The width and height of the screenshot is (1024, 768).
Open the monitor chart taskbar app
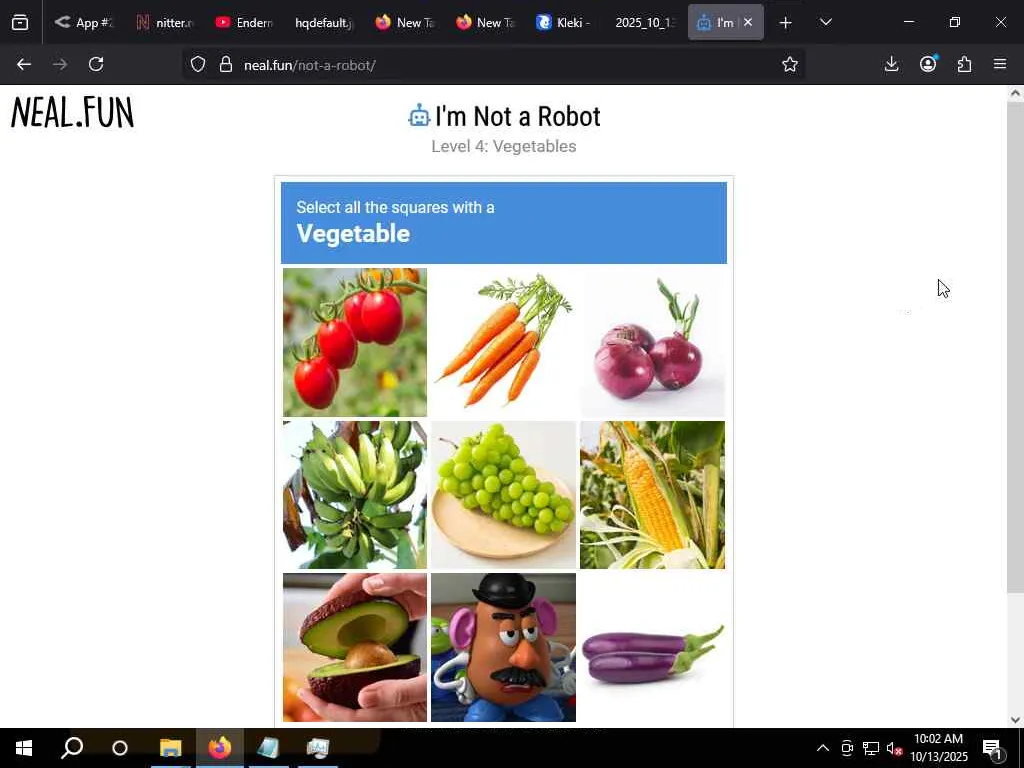click(x=317, y=748)
